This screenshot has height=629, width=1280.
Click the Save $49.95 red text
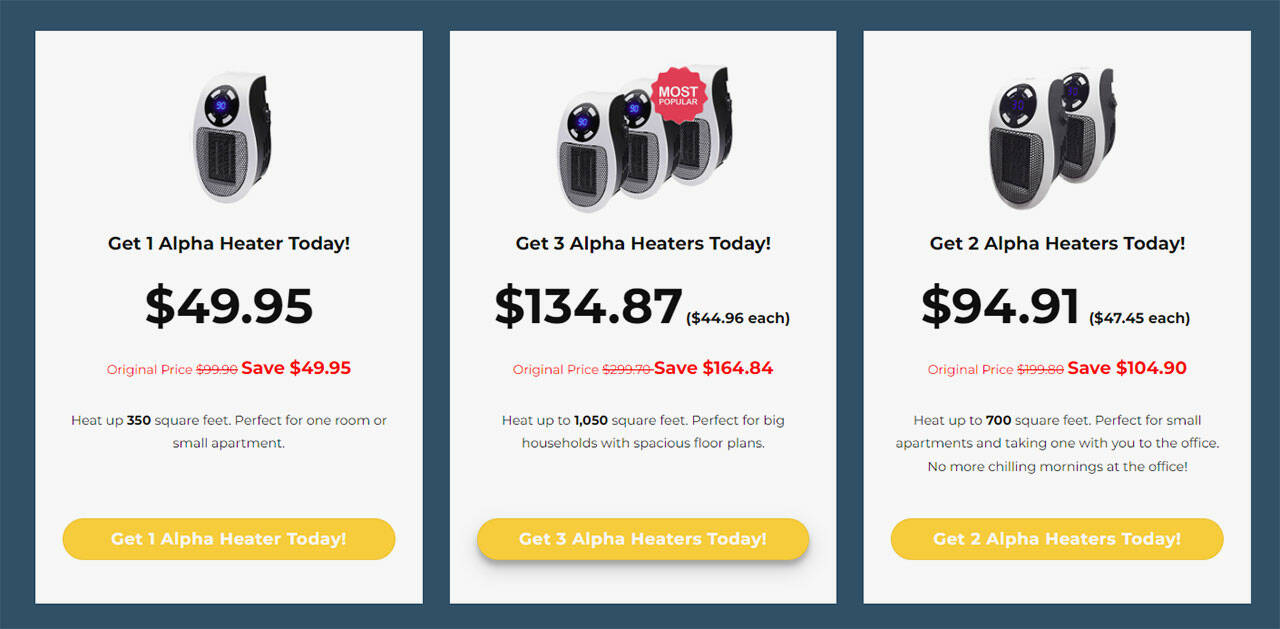coord(296,368)
